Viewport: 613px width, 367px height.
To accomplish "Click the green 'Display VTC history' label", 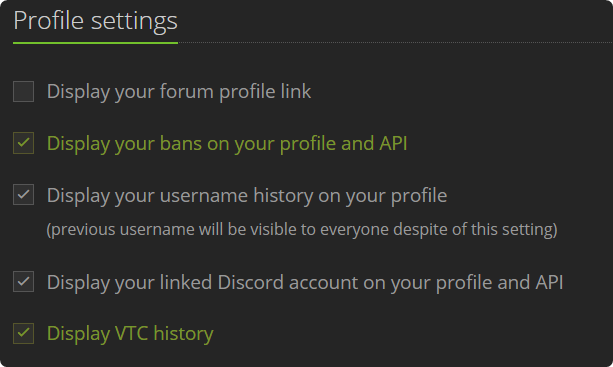I will 130,334.
